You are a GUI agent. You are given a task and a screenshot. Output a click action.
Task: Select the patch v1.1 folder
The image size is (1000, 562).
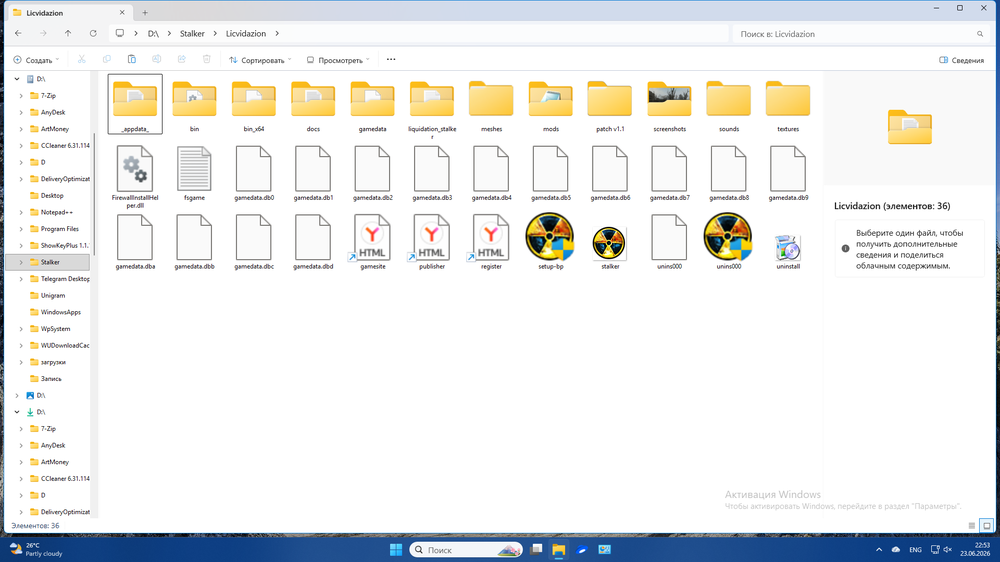(x=610, y=100)
